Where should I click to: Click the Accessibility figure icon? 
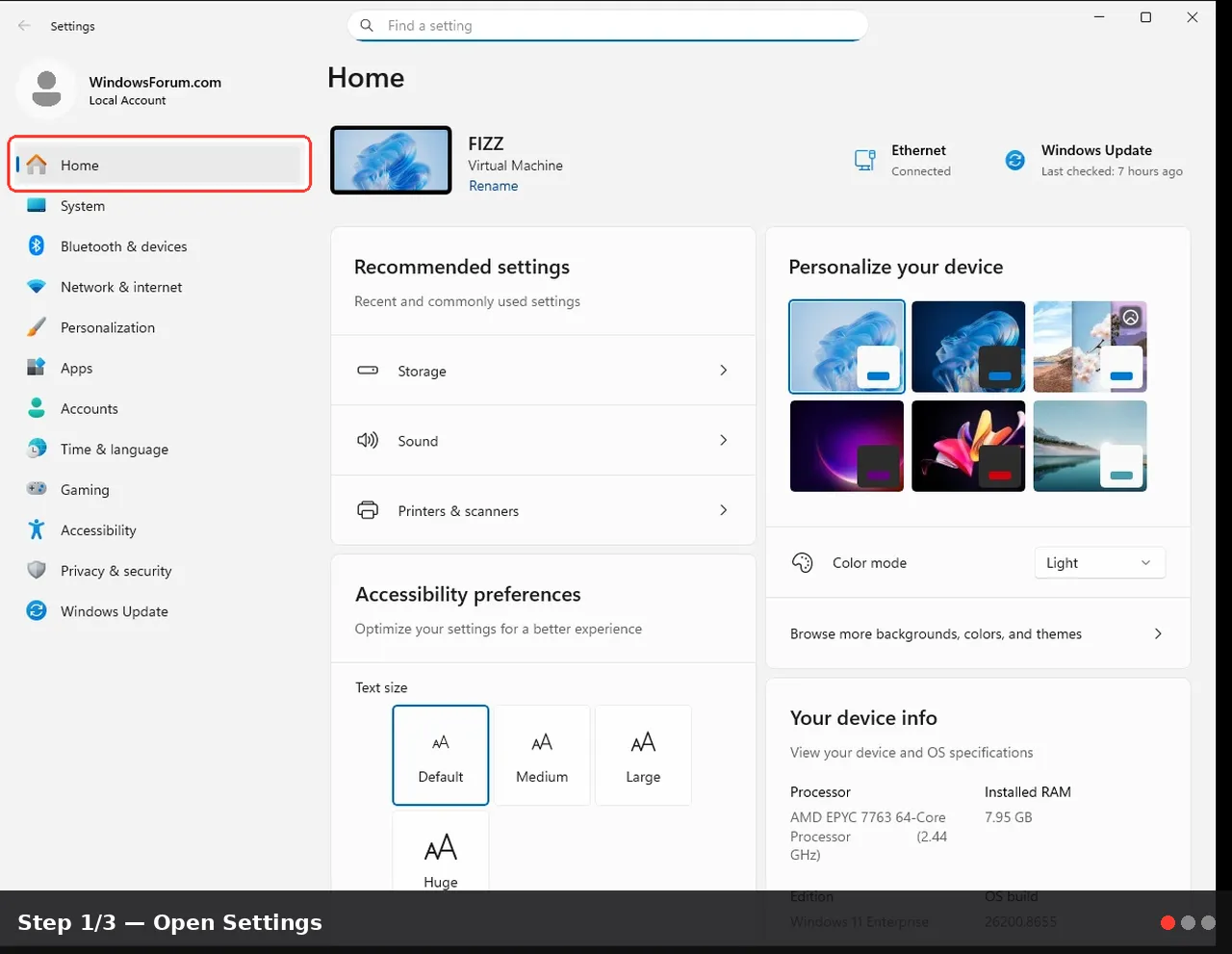tap(37, 529)
